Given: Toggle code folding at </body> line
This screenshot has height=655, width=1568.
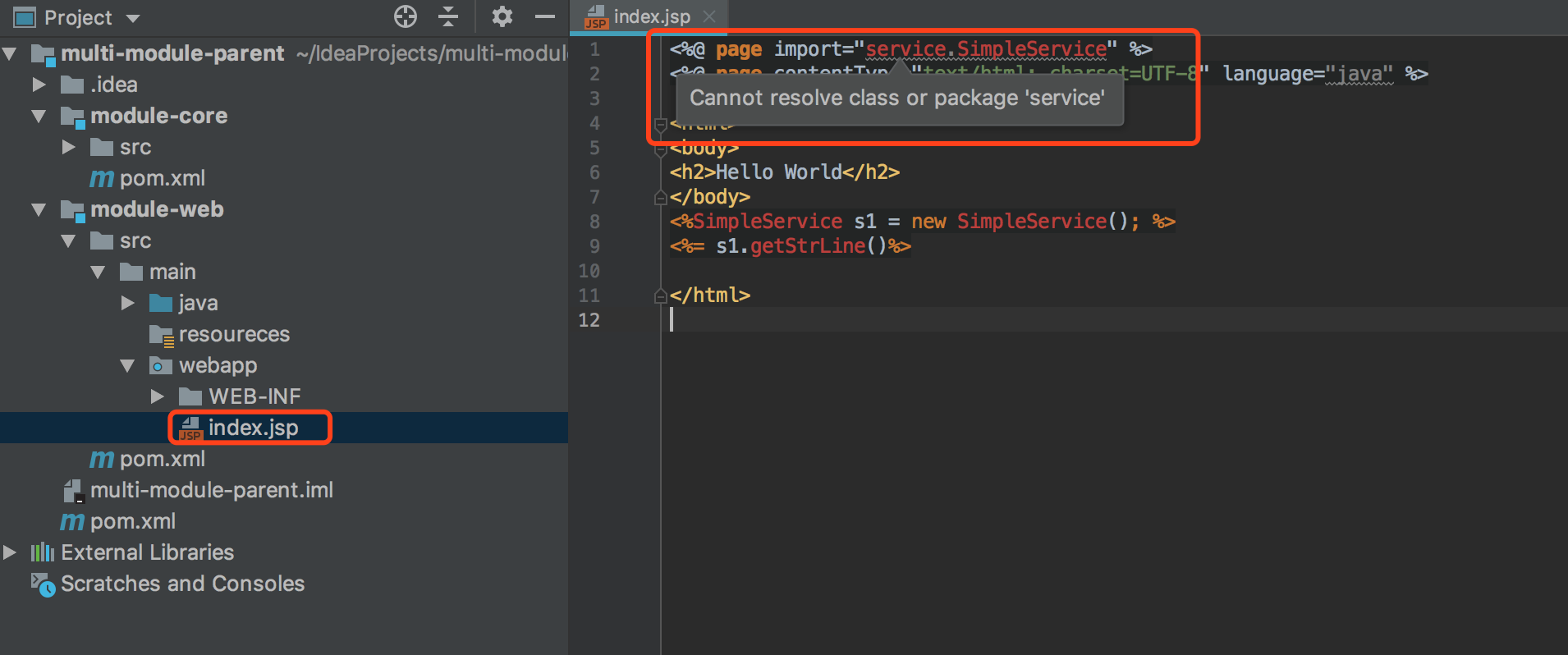Looking at the screenshot, I should [x=660, y=198].
